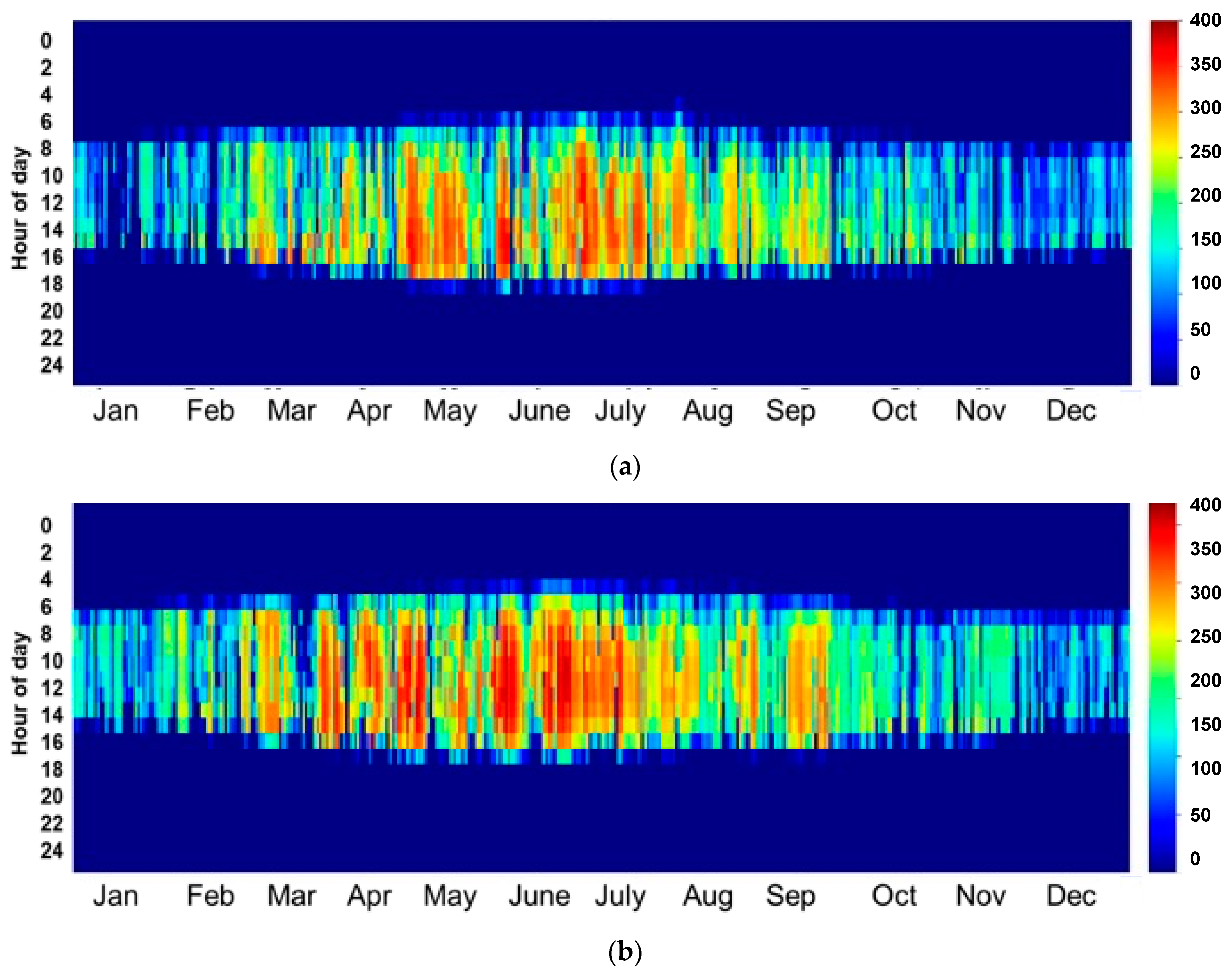Click the subfigure label (a)
This screenshot has width=1232, height=972.
[625, 467]
